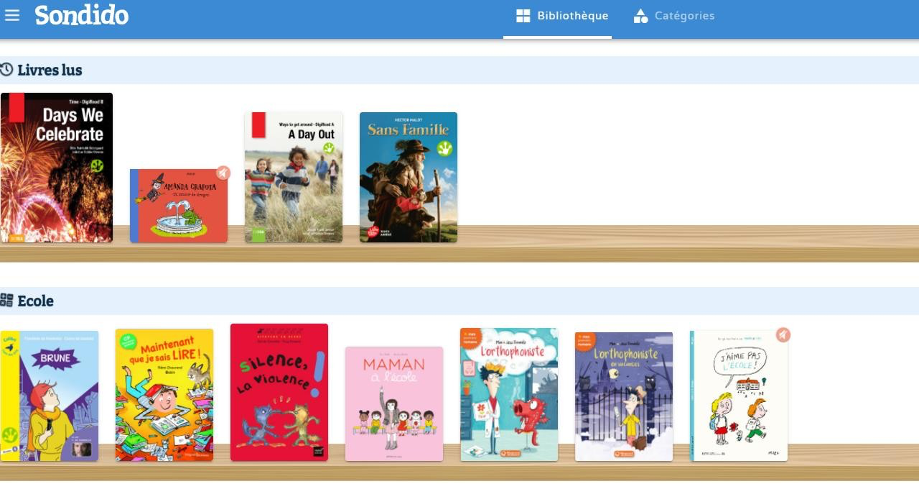Click the Livres lus section heading

(x=50, y=70)
